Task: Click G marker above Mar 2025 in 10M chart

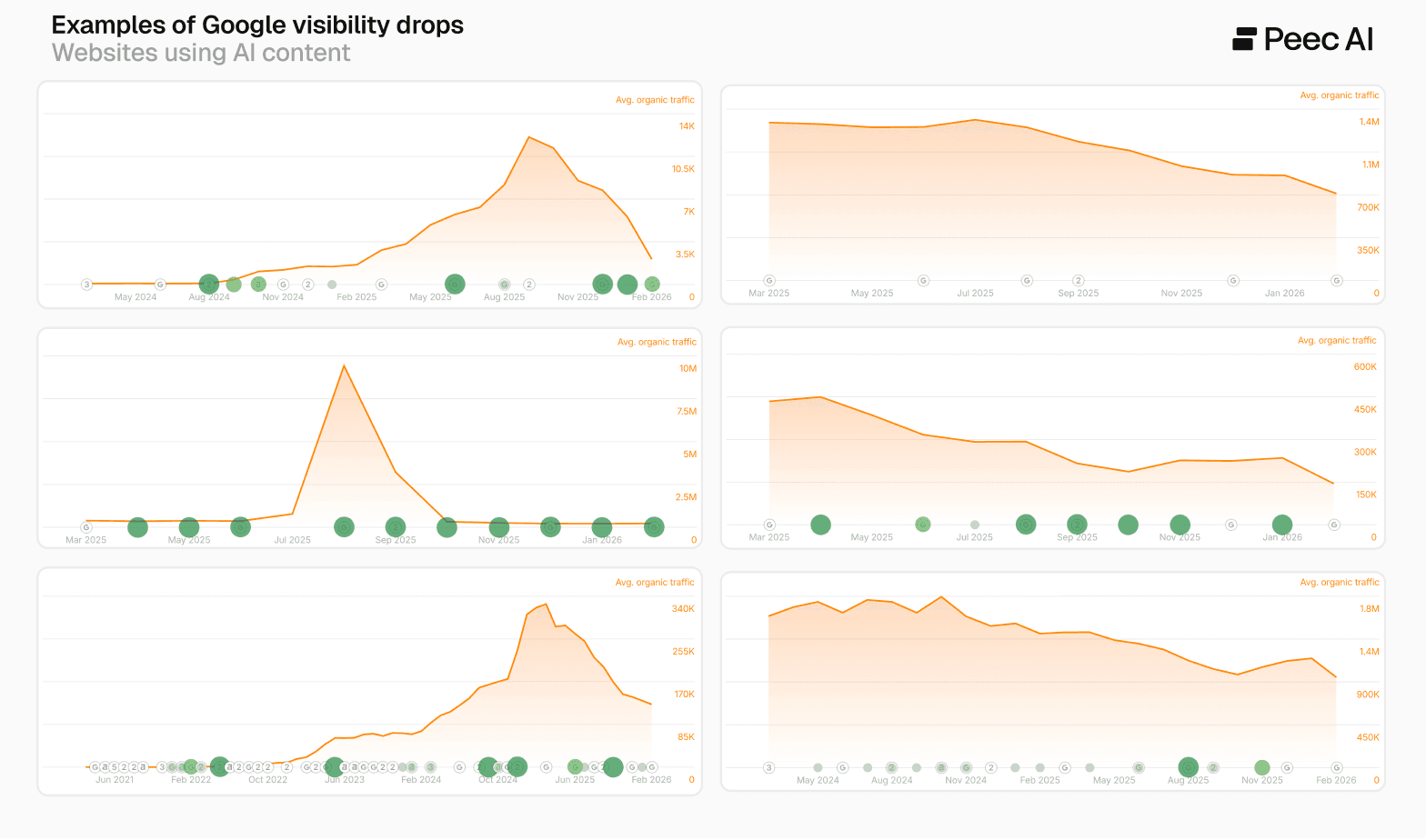Action: coord(86,527)
